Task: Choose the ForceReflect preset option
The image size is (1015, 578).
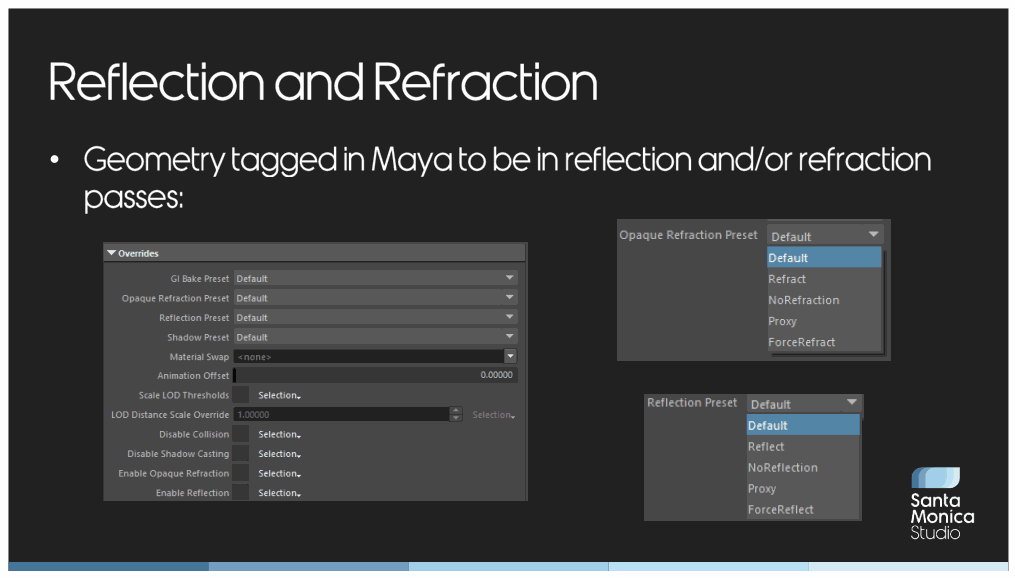Action: 803,509
